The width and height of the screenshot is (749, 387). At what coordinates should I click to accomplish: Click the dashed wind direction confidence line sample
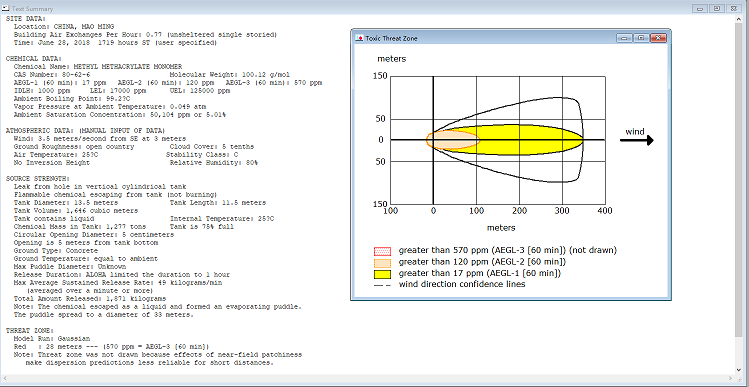pos(382,285)
